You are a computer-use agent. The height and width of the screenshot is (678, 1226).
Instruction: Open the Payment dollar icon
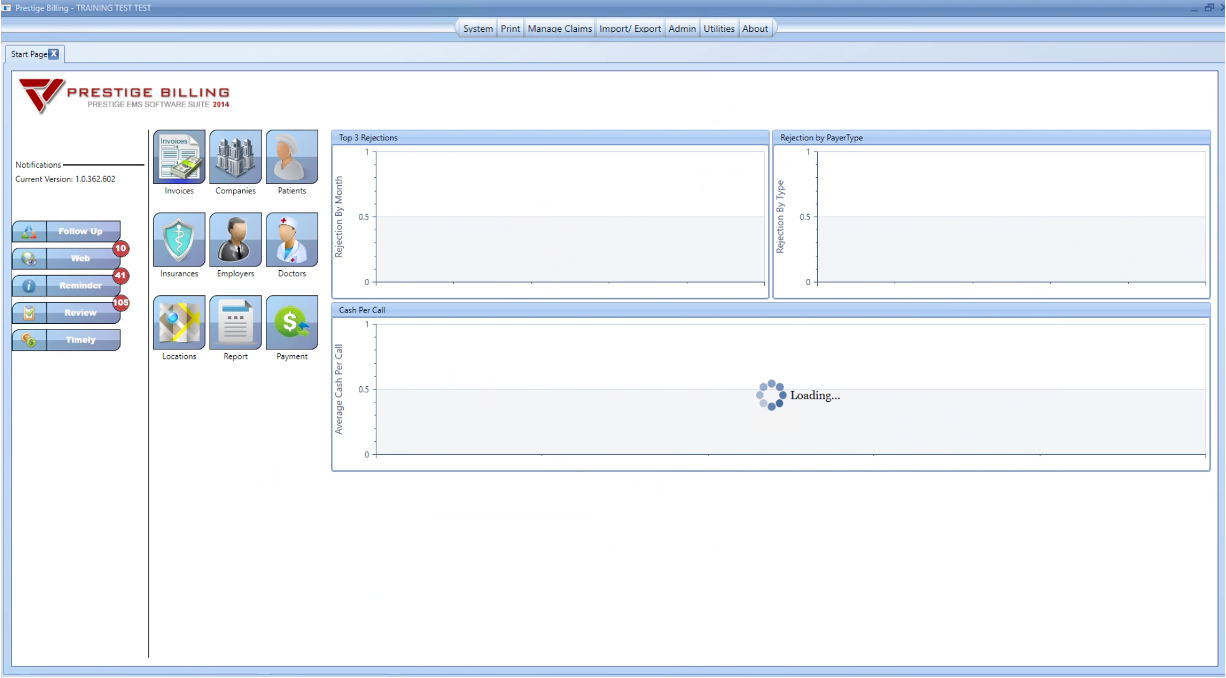(291, 322)
